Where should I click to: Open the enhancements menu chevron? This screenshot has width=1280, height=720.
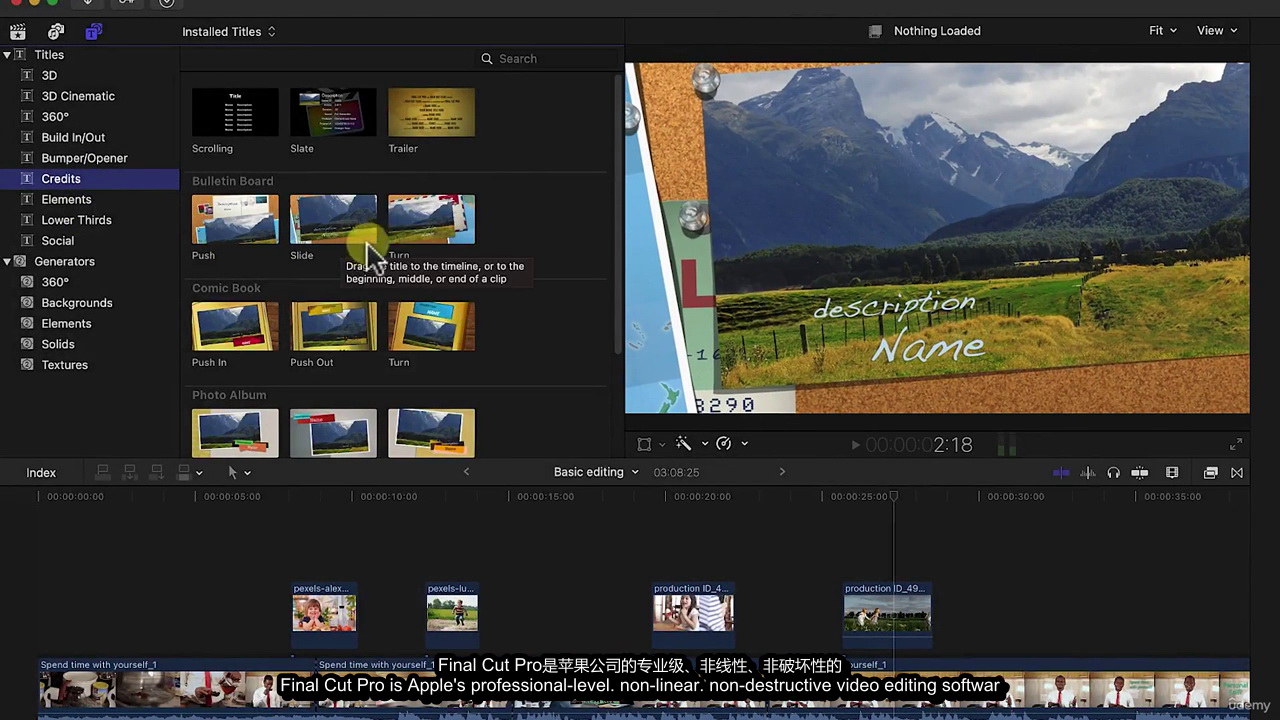[704, 444]
